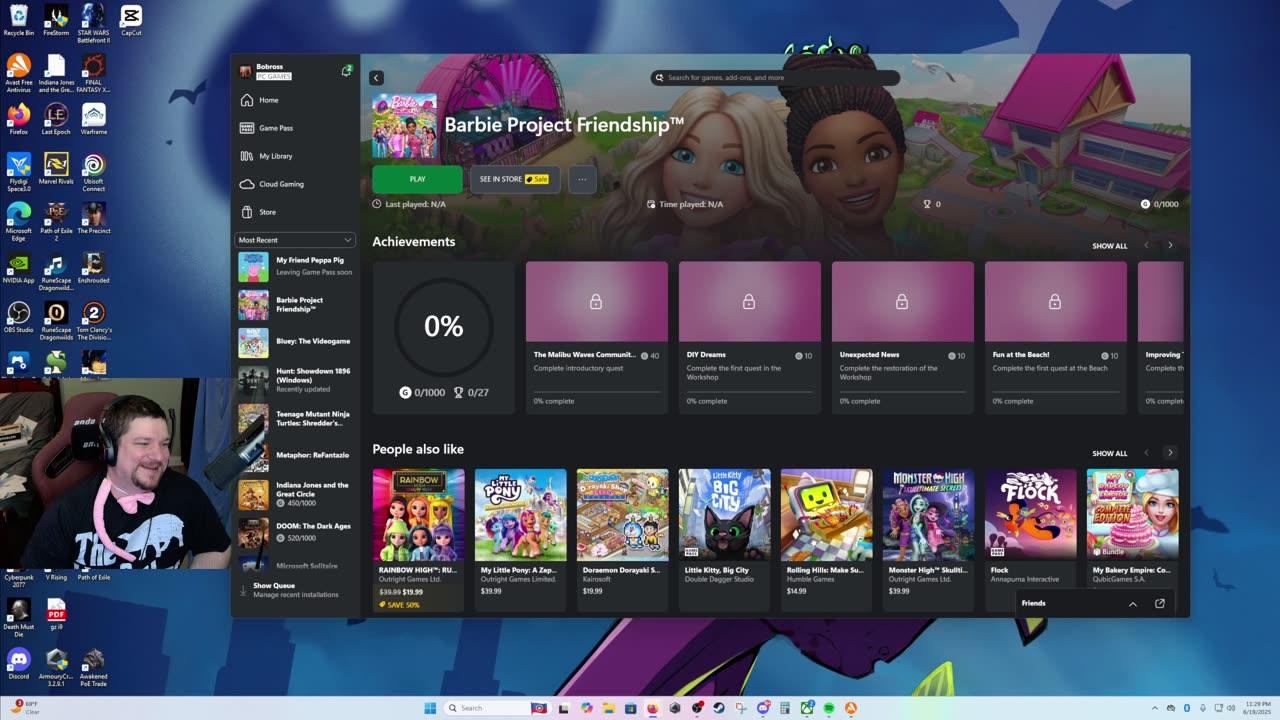Open Game Pass in the sidebar
Image resolution: width=1280 pixels, height=720 pixels.
(x=294, y=128)
